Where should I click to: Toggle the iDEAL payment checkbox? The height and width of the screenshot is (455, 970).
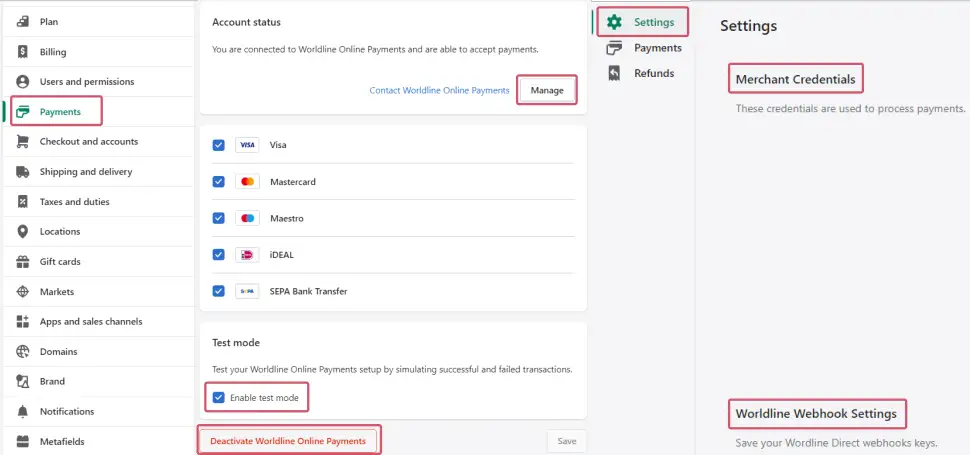(x=219, y=255)
